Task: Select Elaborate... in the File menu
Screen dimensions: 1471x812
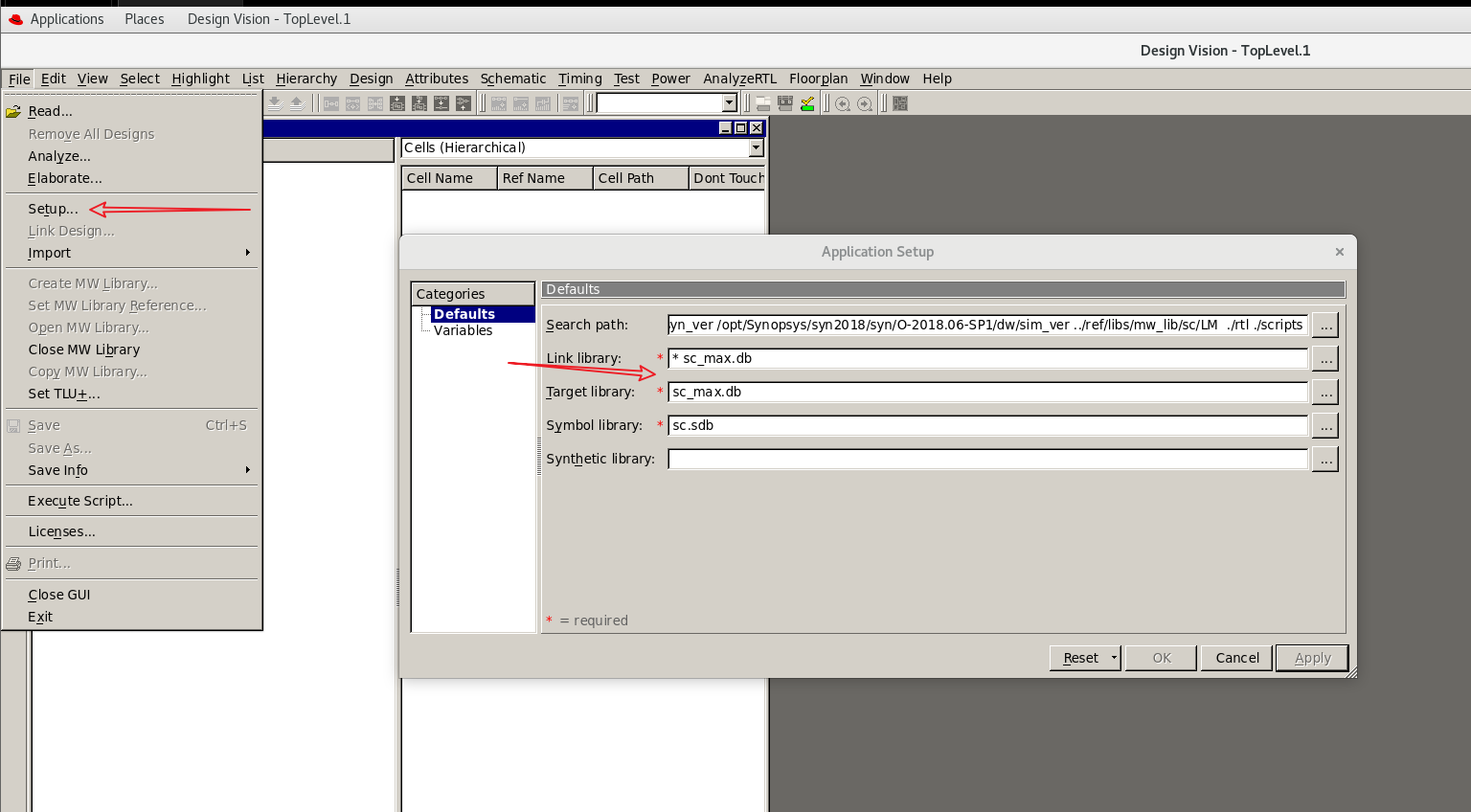Action: [65, 178]
